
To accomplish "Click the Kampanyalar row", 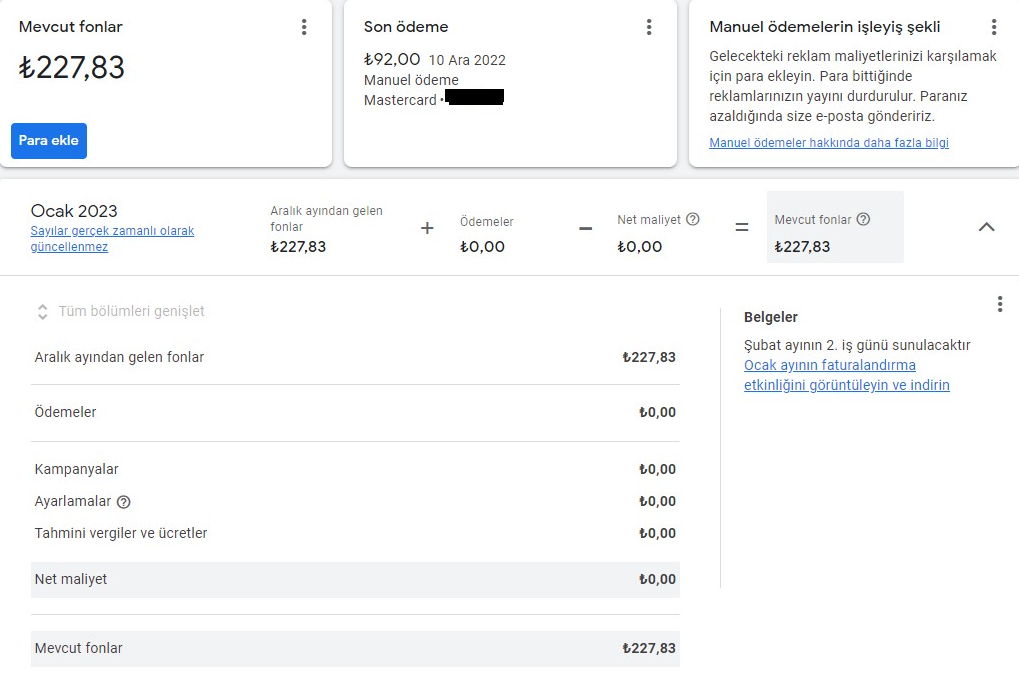I will tap(355, 469).
